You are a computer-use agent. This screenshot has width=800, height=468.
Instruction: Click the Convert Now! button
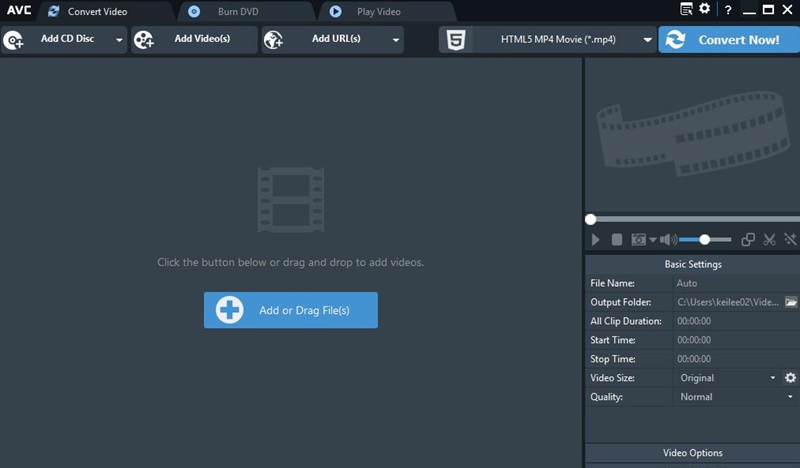729,39
